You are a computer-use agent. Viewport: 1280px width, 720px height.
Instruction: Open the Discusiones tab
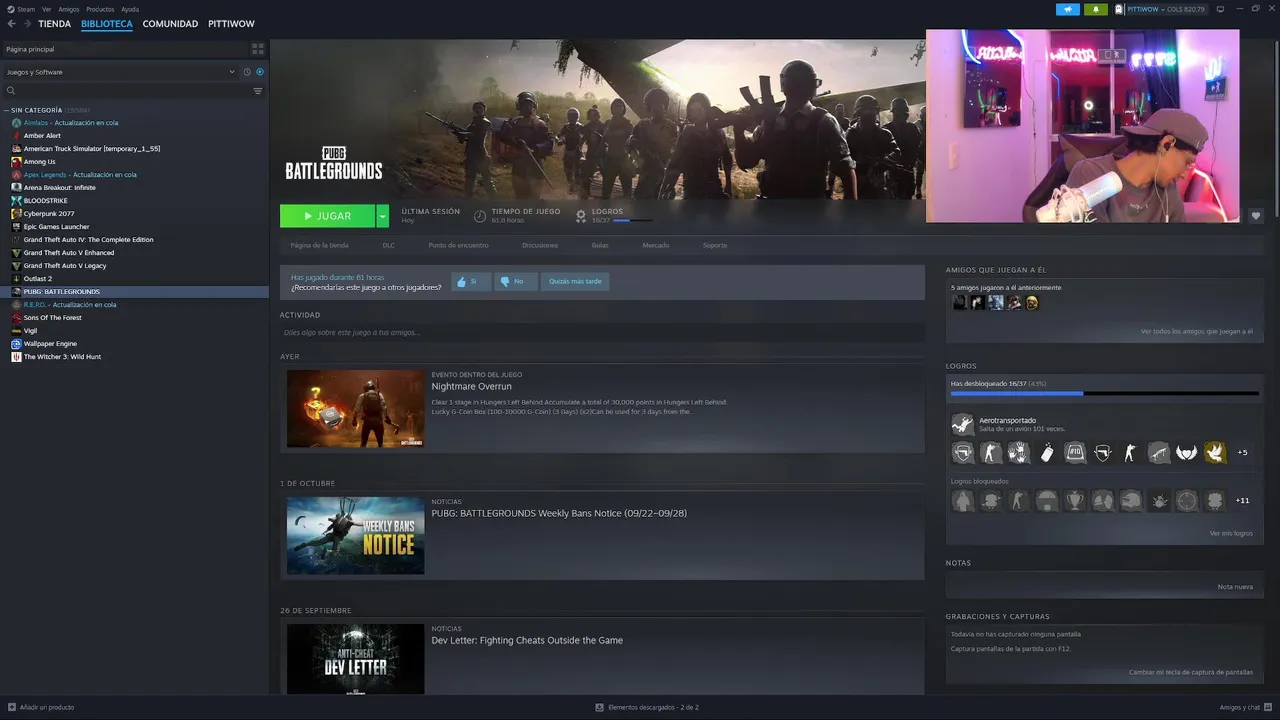(x=540, y=245)
